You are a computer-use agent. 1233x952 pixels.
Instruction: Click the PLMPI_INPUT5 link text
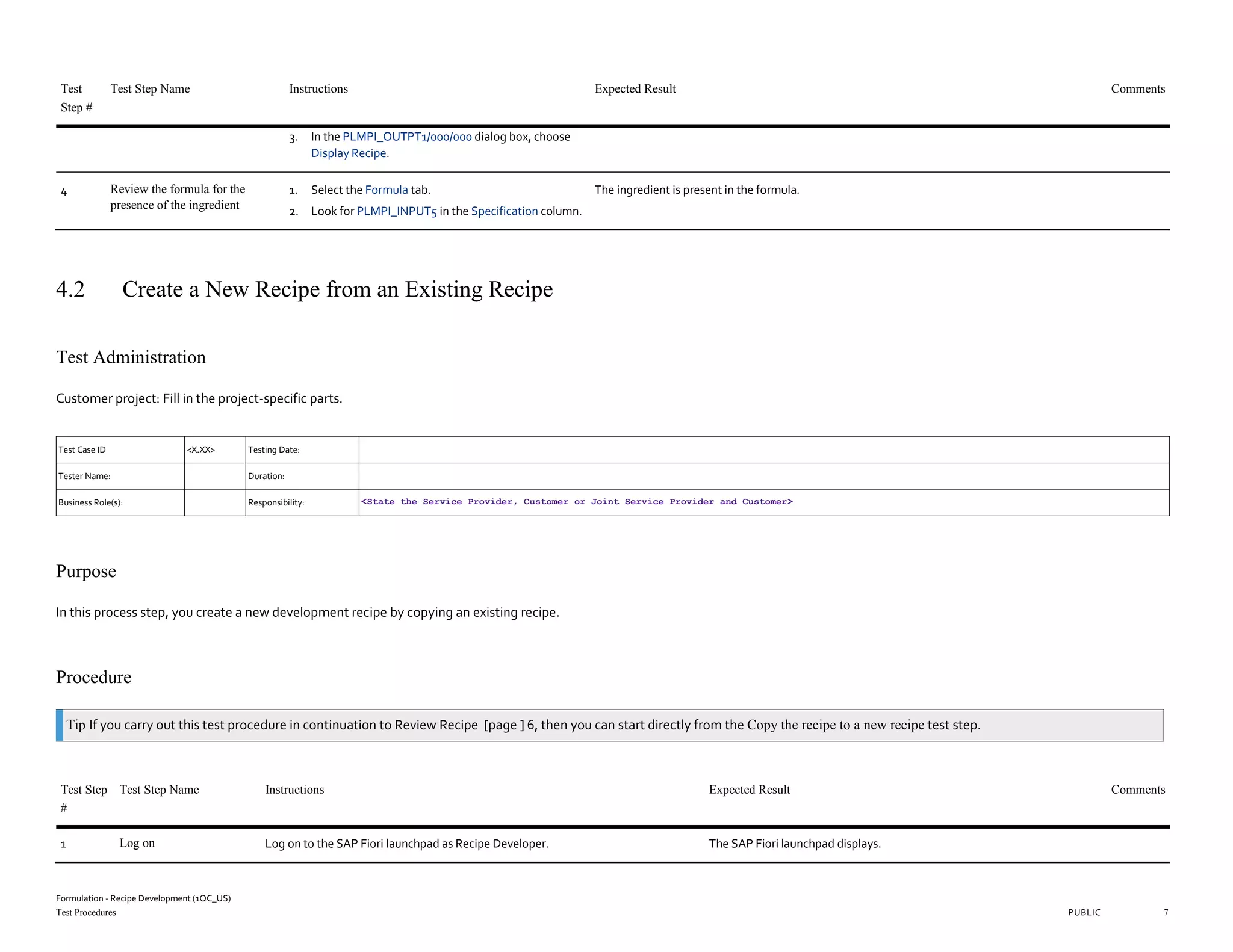pos(397,211)
